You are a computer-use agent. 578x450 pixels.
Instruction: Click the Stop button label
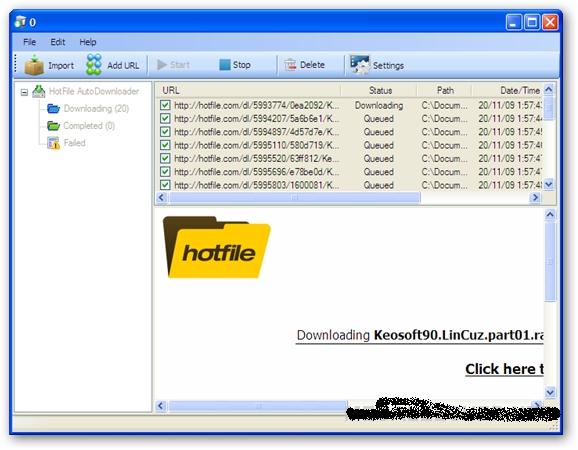pyautogui.click(x=241, y=65)
